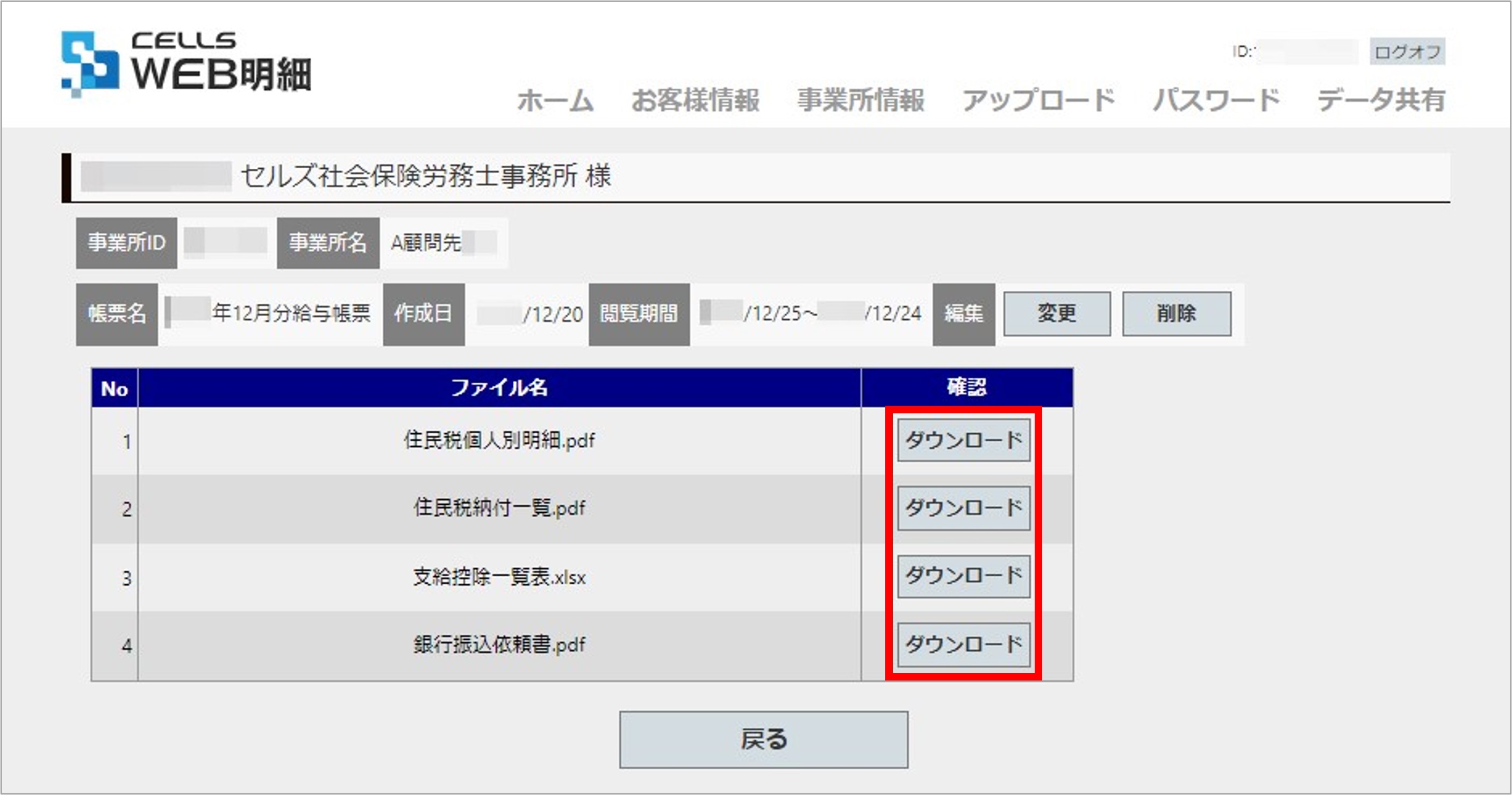Click the ID: label in header

coord(1243,52)
